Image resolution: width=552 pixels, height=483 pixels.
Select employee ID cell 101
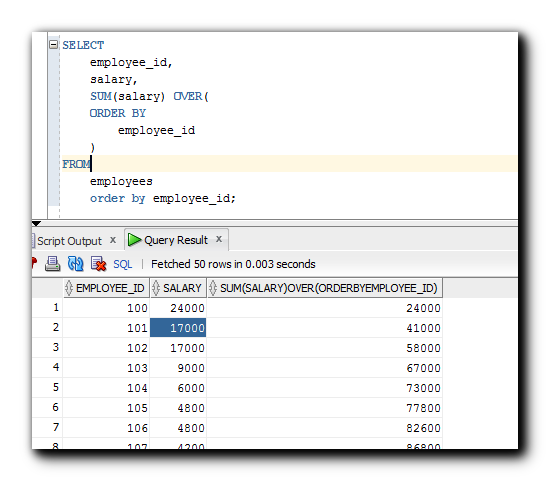tap(106, 328)
